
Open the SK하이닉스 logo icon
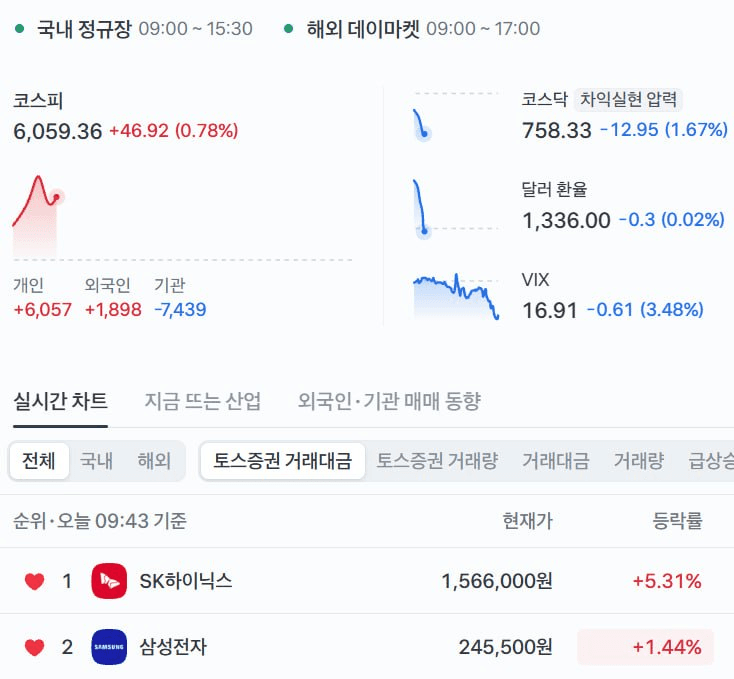click(109, 581)
